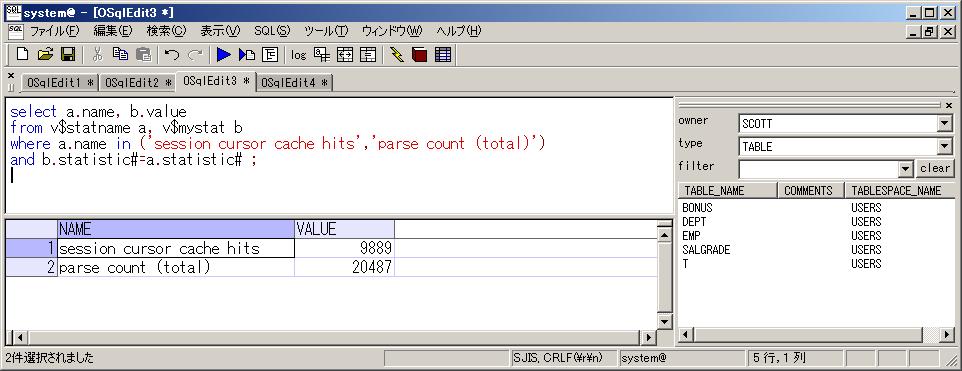Screen dimensions: 962x371
Task: Click the VALUE result column header
Action: point(344,229)
